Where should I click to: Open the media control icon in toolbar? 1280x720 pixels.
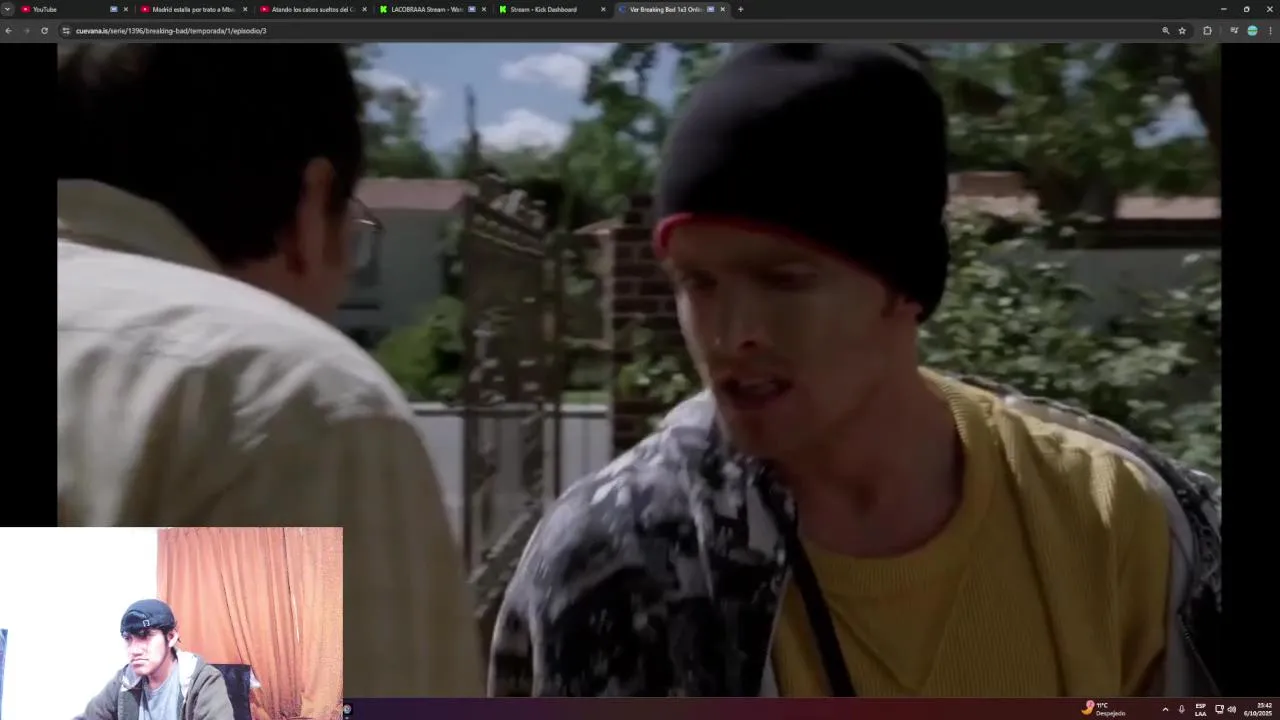(x=1234, y=31)
